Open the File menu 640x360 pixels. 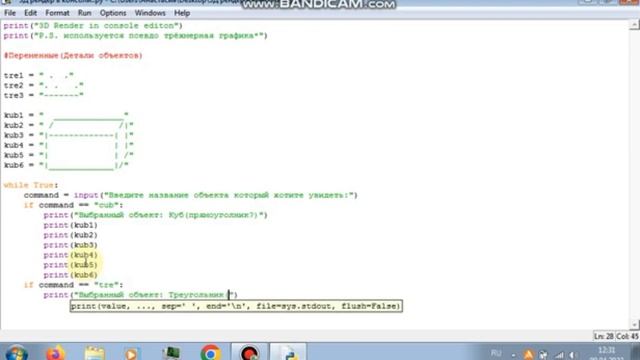pos(10,13)
